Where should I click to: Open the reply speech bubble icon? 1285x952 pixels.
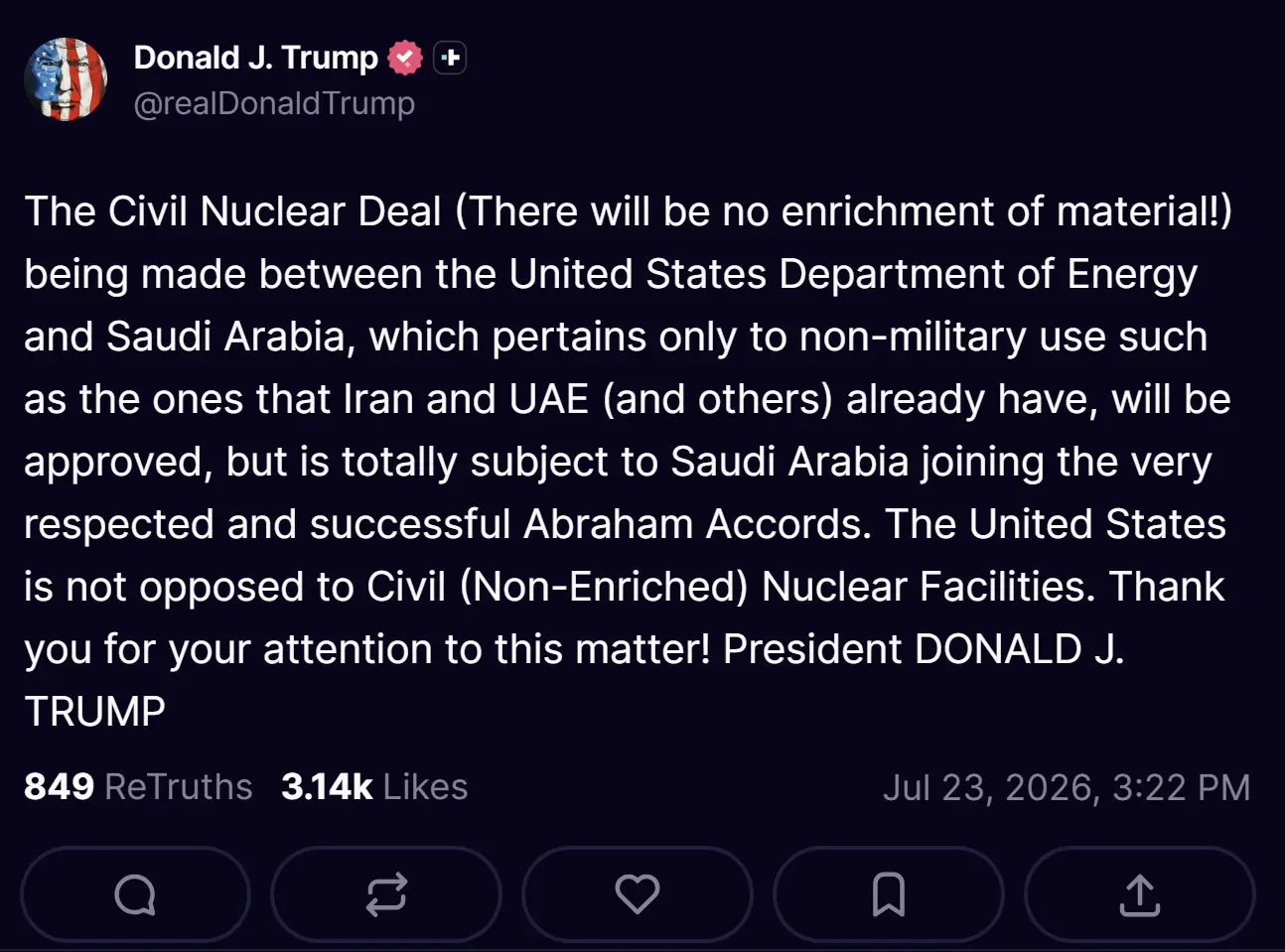tap(135, 894)
